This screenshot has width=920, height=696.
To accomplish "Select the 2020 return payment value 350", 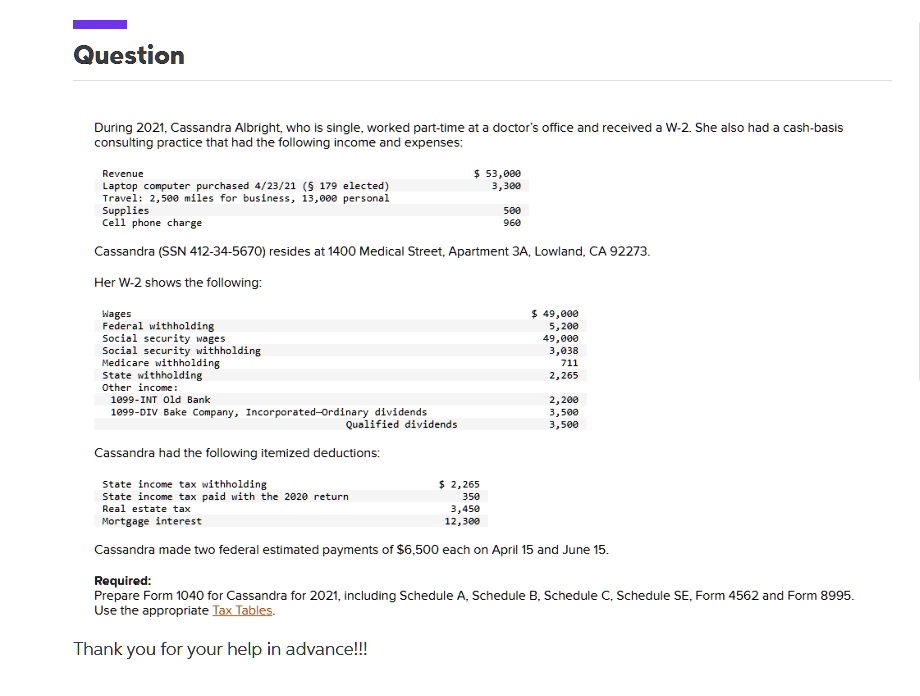I will pyautogui.click(x=471, y=496).
